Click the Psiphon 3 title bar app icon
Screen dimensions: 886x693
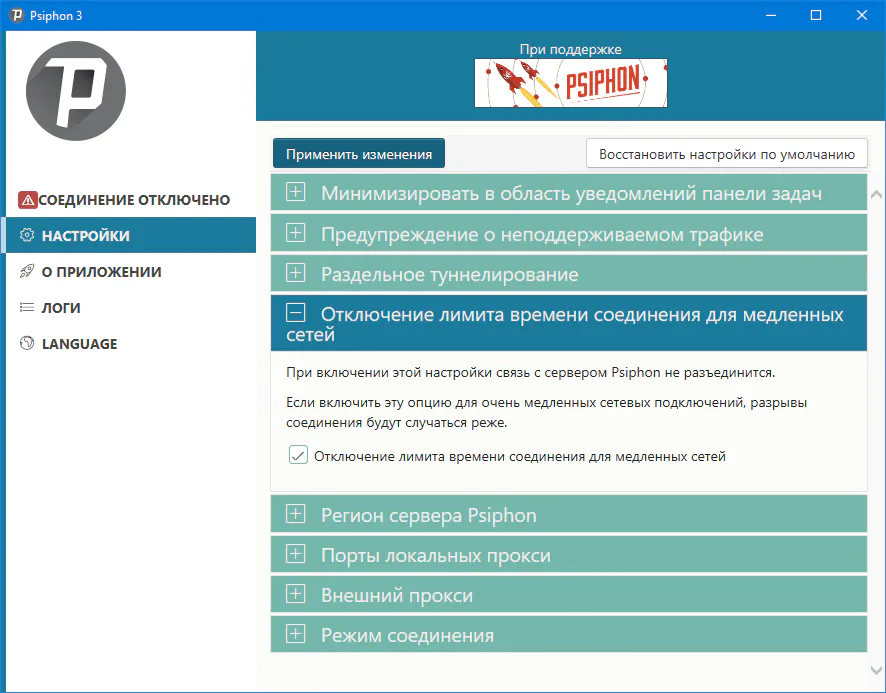point(17,15)
